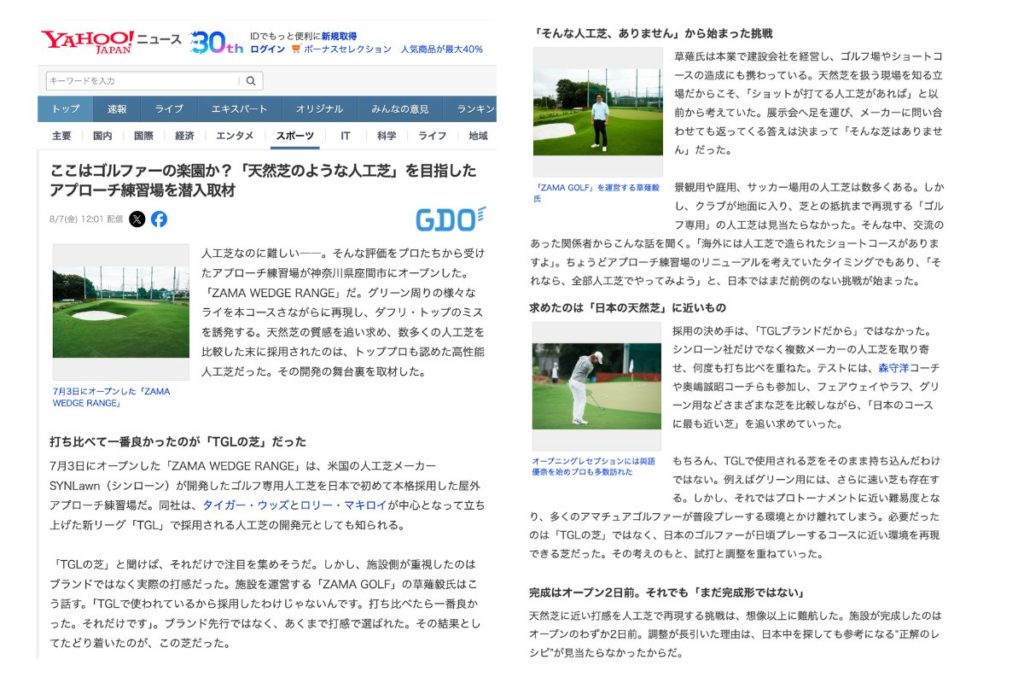Select the トップ navigation tab

click(65, 109)
